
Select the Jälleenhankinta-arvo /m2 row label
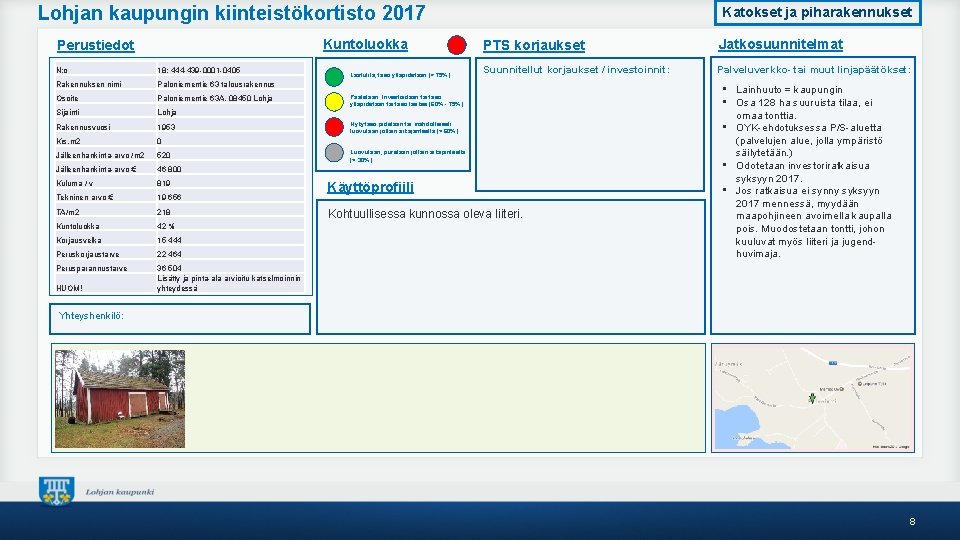point(100,155)
